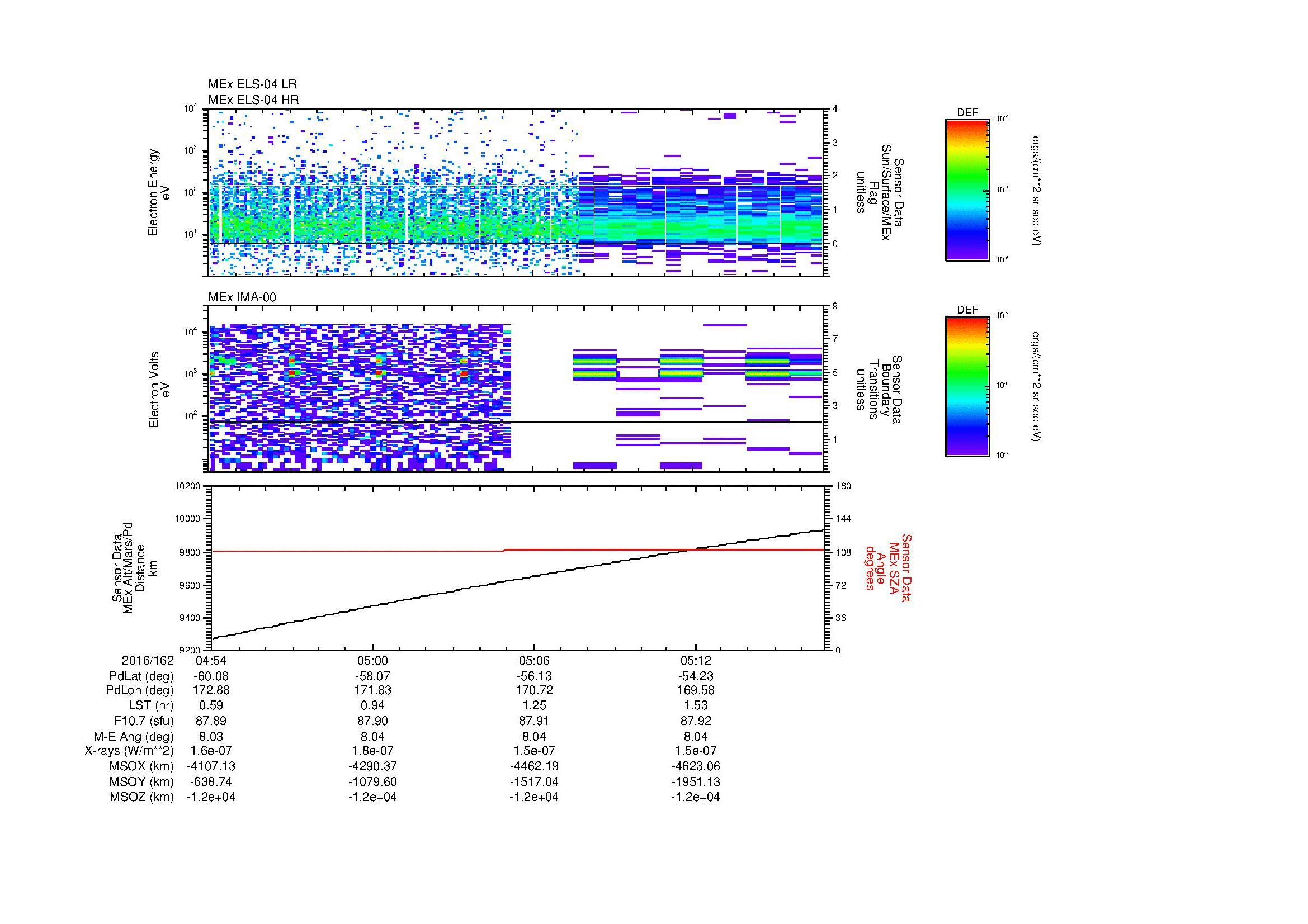Click the 'M-E Ang (deg)' row label

(x=134, y=736)
